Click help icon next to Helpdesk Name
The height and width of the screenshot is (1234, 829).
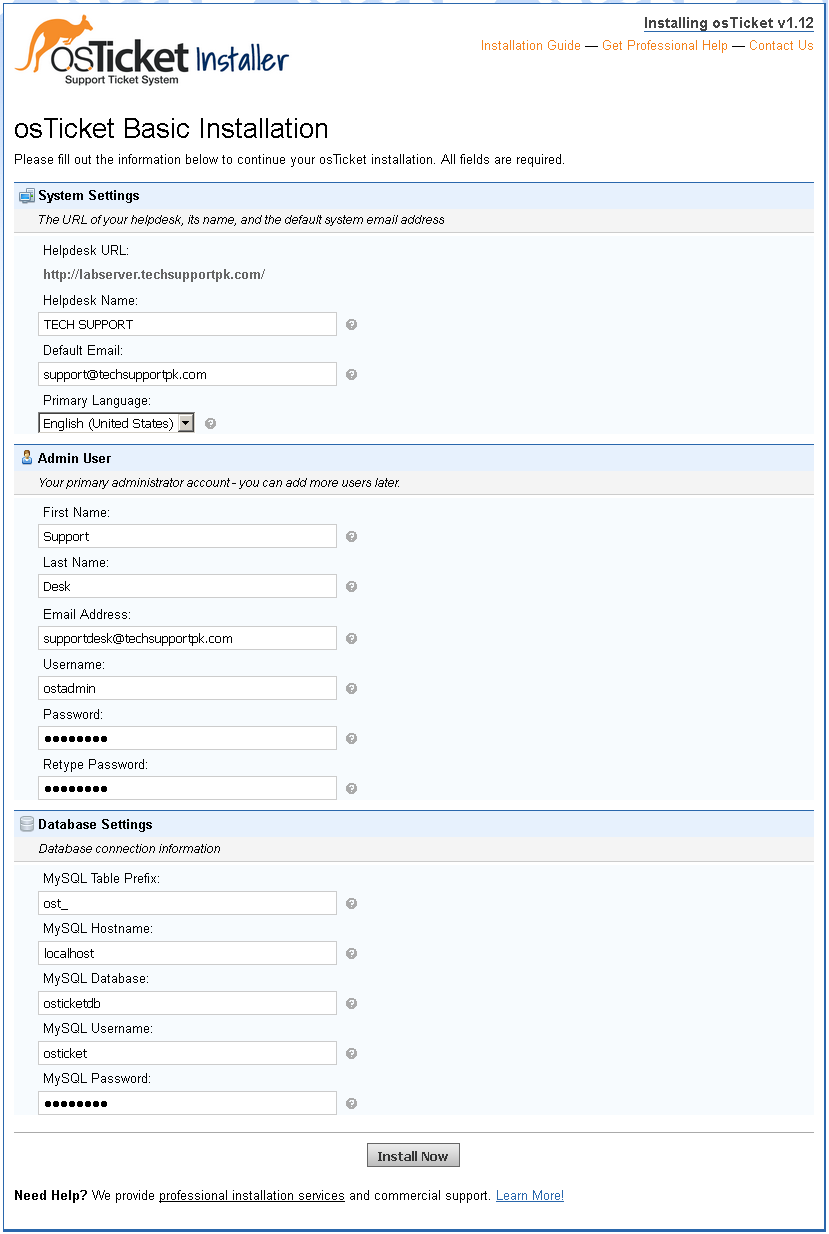(x=351, y=325)
